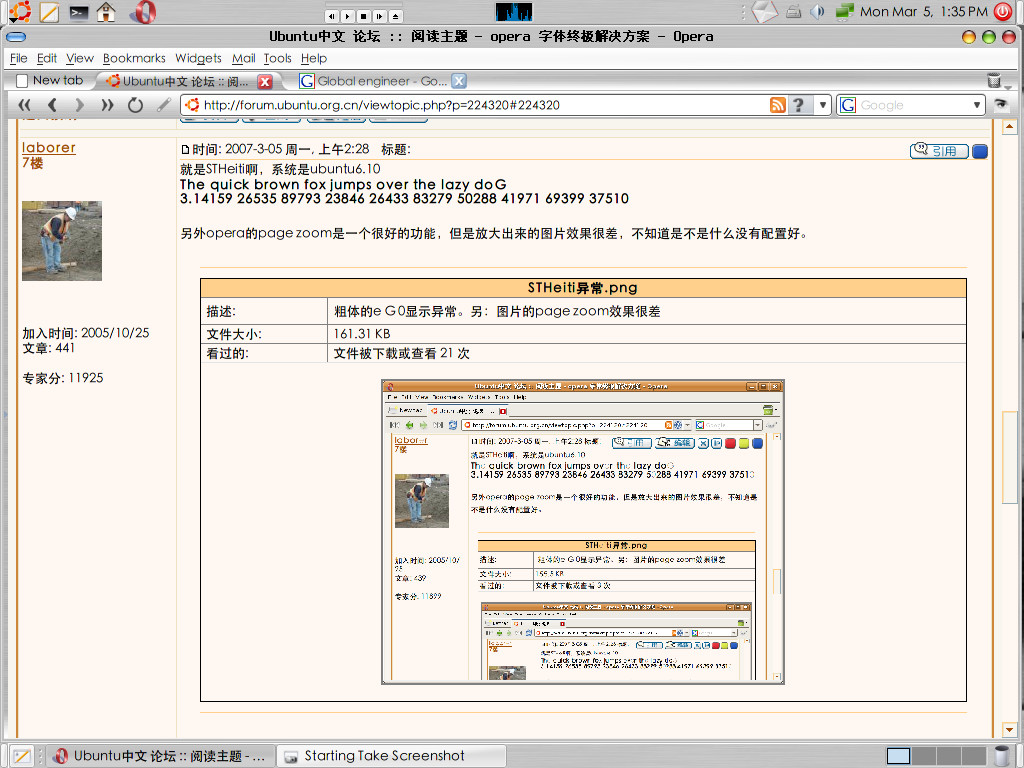1024x768 pixels.
Task: Click the scrollbar up arrow
Action: pos(1010,127)
